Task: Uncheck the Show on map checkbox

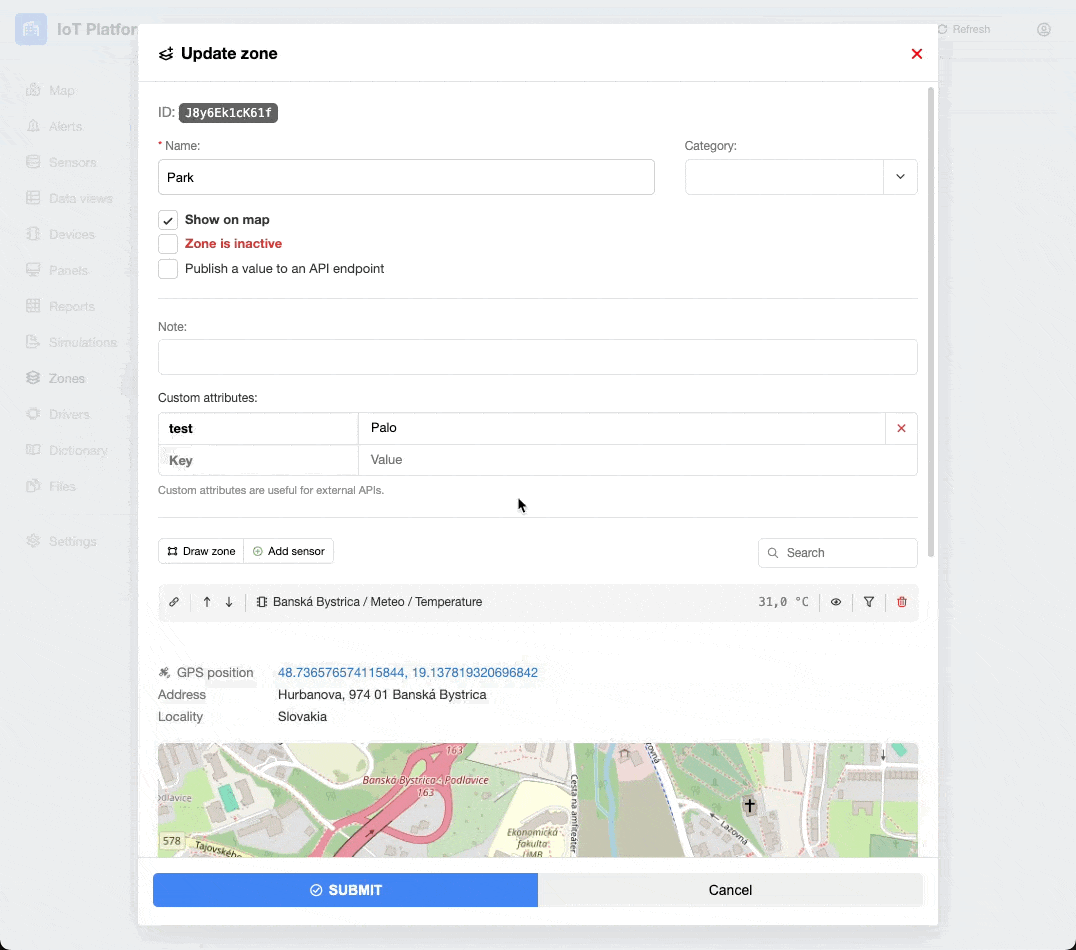Action: (168, 220)
